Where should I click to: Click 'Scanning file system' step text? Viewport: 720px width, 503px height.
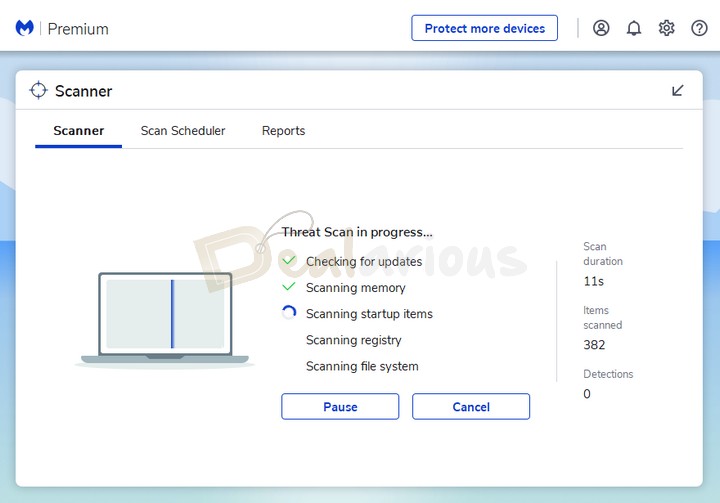click(362, 366)
